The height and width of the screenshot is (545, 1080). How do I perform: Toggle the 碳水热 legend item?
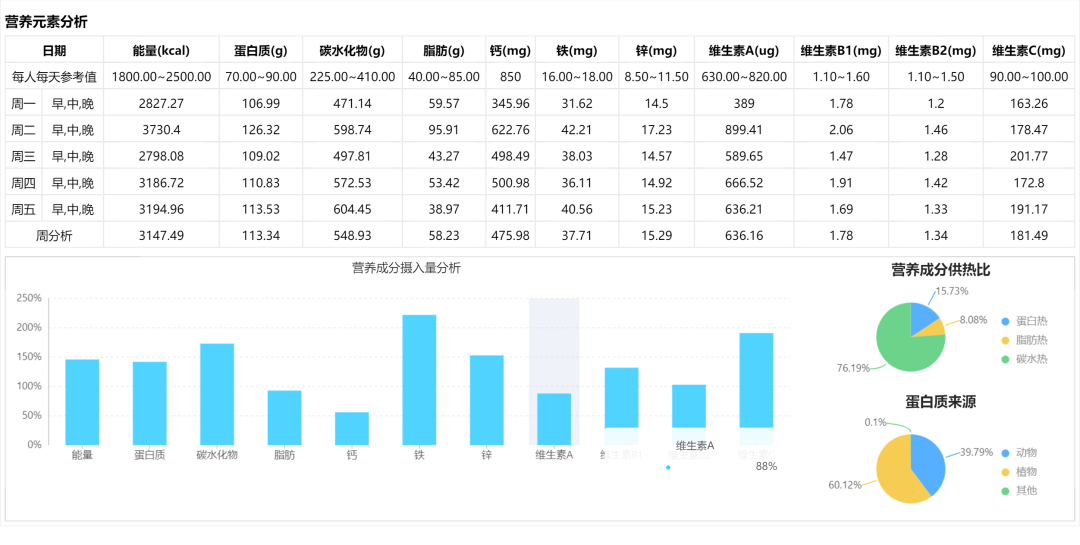pos(1024,359)
